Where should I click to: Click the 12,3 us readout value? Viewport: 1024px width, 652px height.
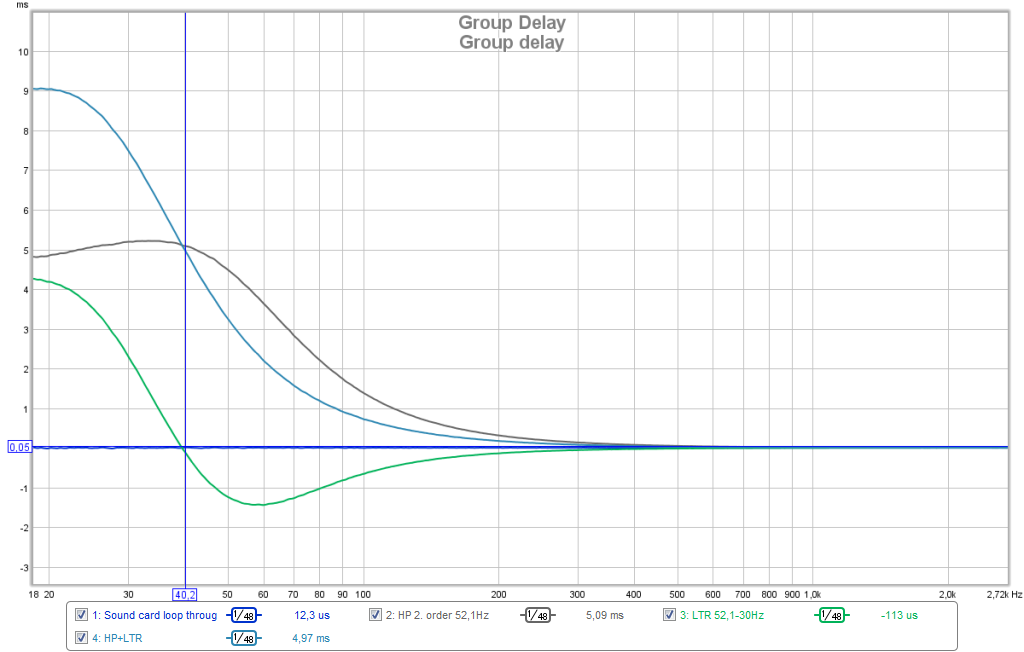click(x=312, y=615)
